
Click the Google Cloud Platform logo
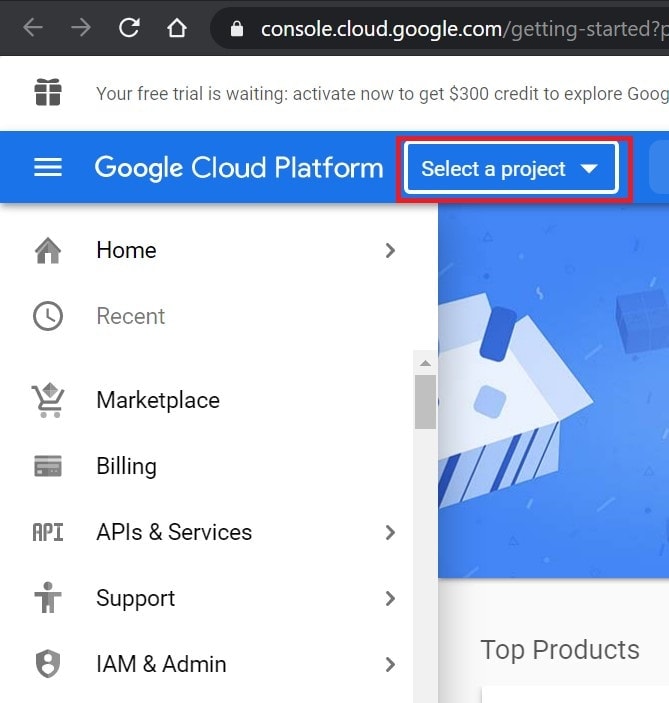coord(239,168)
